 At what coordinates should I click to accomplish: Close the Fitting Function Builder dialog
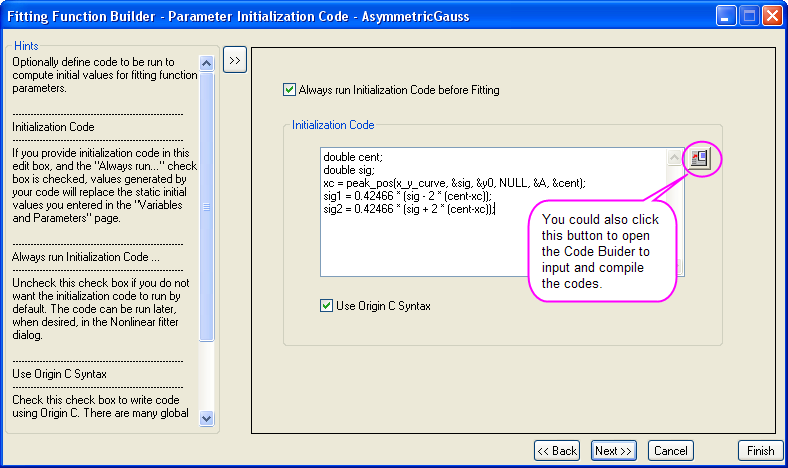tap(771, 16)
